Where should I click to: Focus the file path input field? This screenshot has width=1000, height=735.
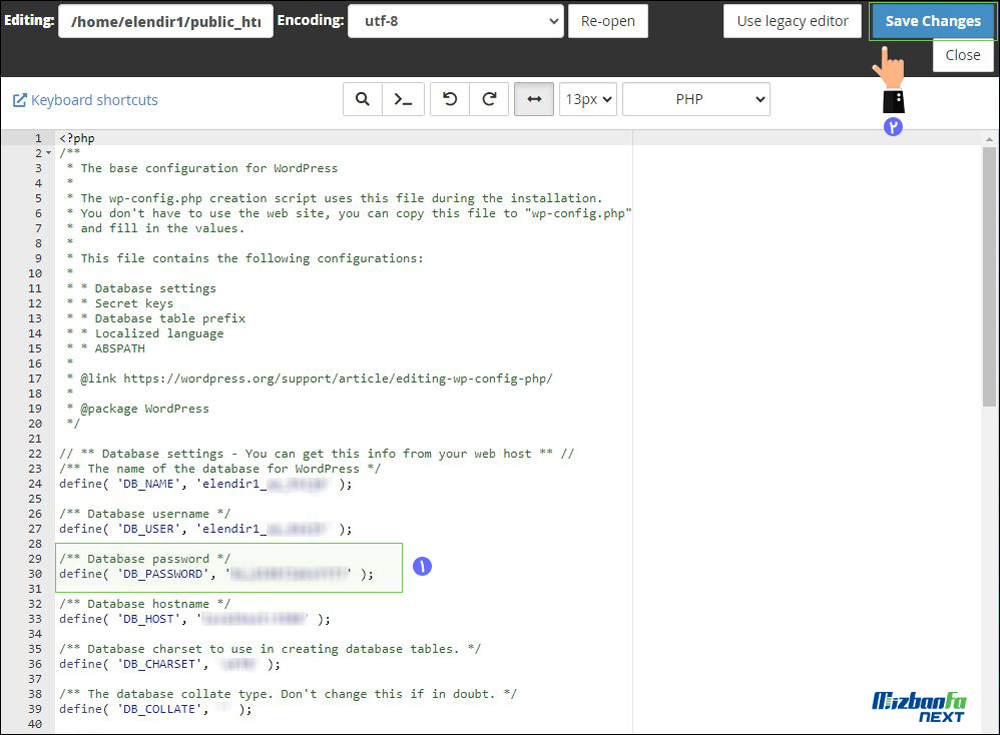166,21
